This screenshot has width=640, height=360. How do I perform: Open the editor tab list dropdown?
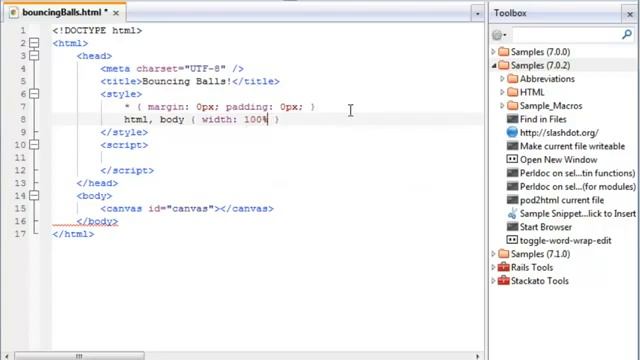477,13
